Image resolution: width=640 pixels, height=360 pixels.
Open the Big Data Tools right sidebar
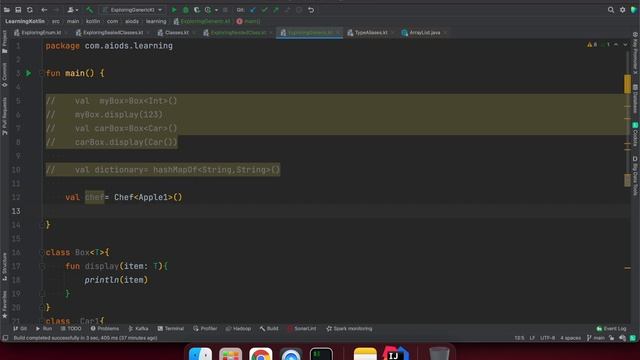(636, 176)
